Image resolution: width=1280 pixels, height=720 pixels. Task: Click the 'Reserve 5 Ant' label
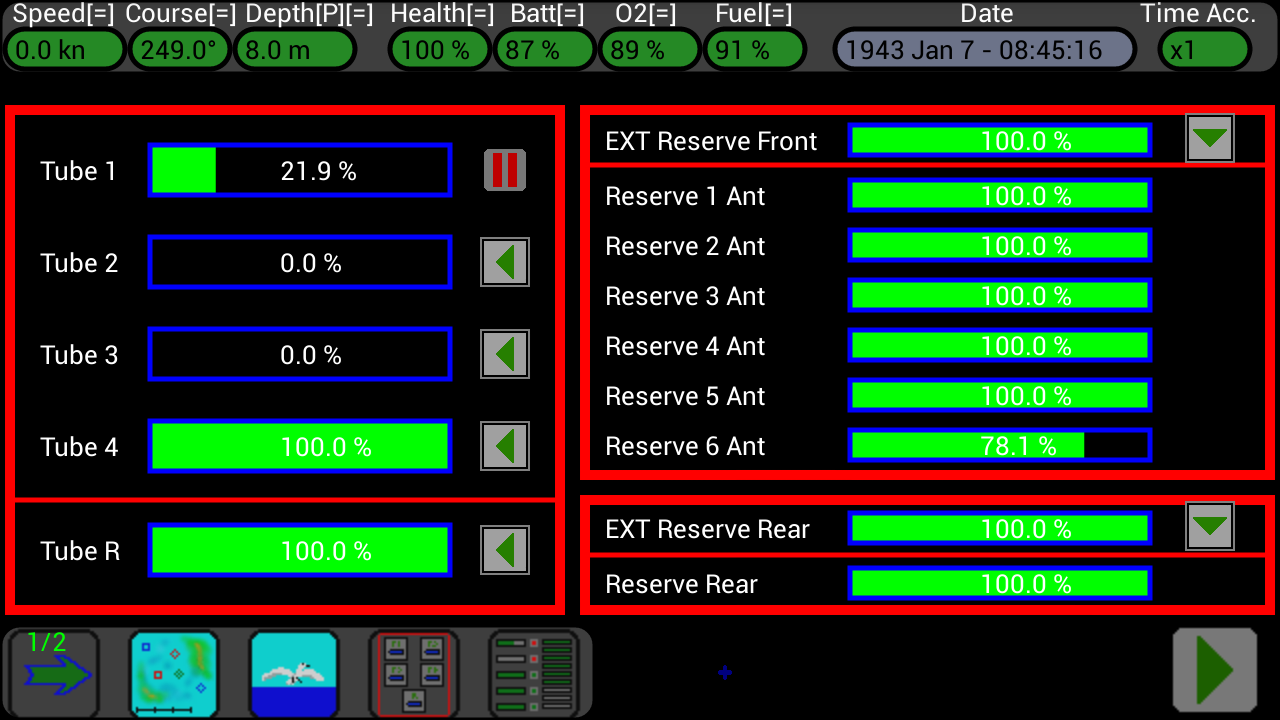(x=685, y=396)
